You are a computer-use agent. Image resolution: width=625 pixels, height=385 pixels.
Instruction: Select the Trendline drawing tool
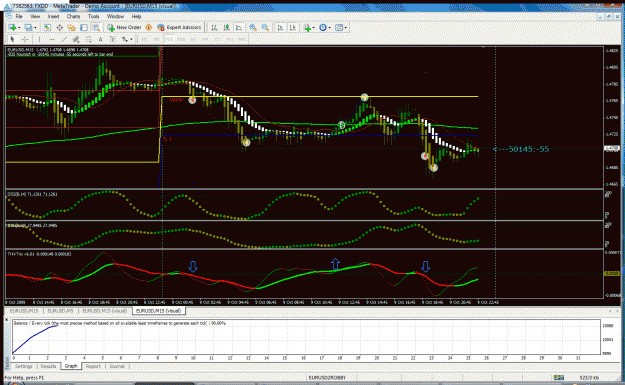(x=64, y=39)
